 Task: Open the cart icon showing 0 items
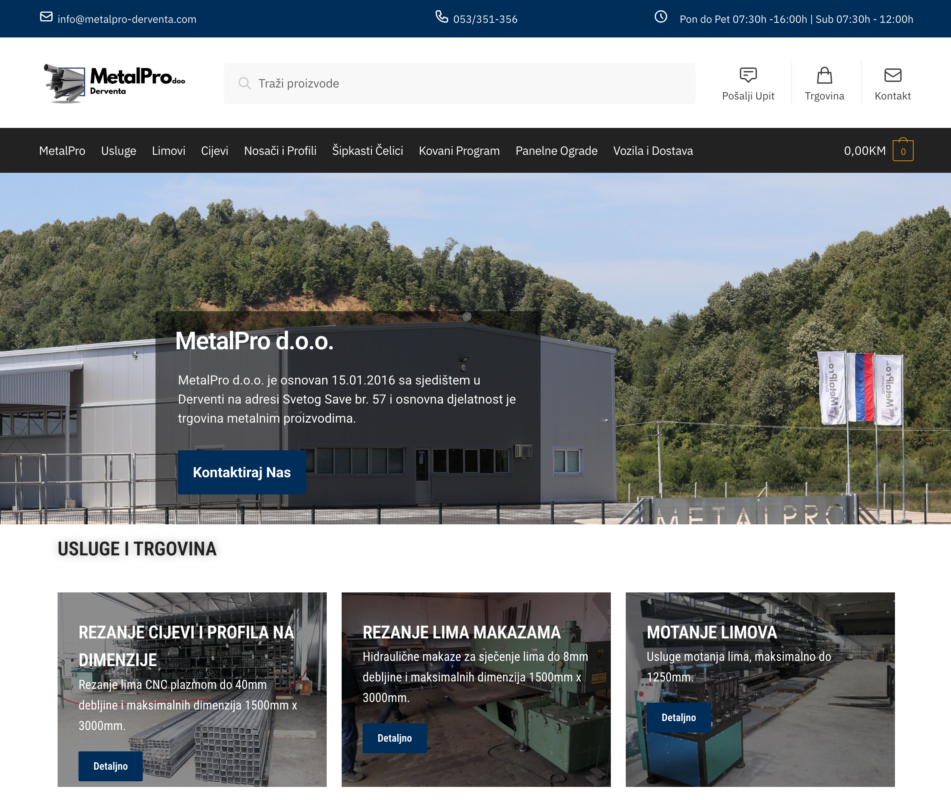click(902, 150)
